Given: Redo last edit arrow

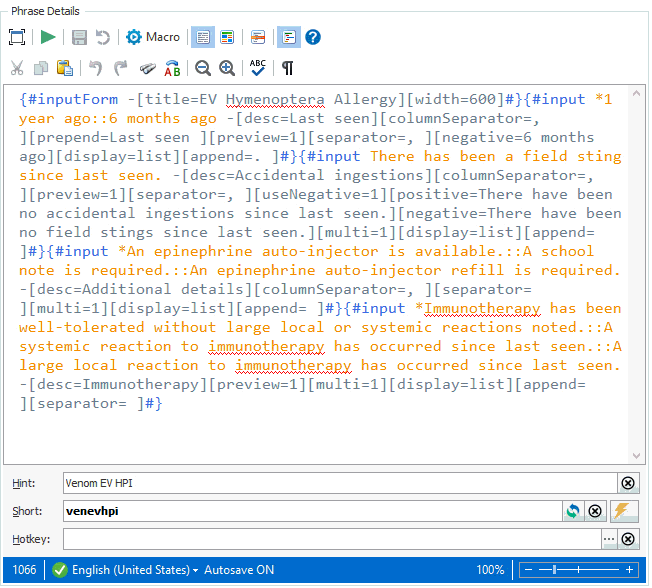Looking at the screenshot, I should point(121,68).
